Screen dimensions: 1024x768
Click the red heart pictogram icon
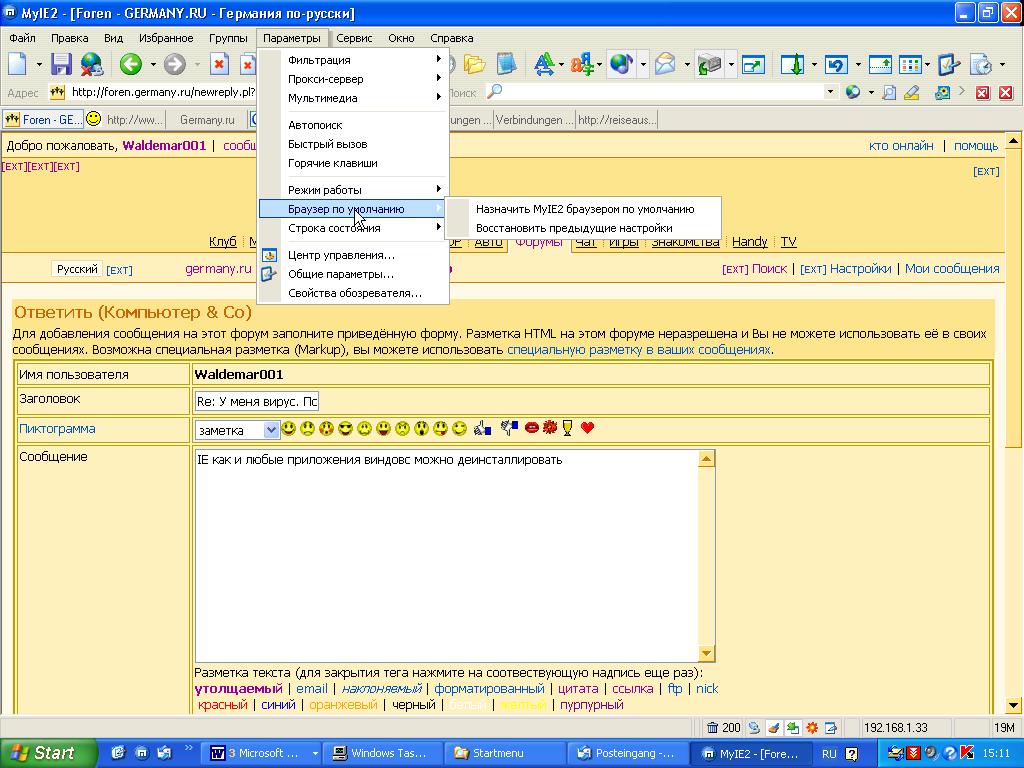point(587,428)
